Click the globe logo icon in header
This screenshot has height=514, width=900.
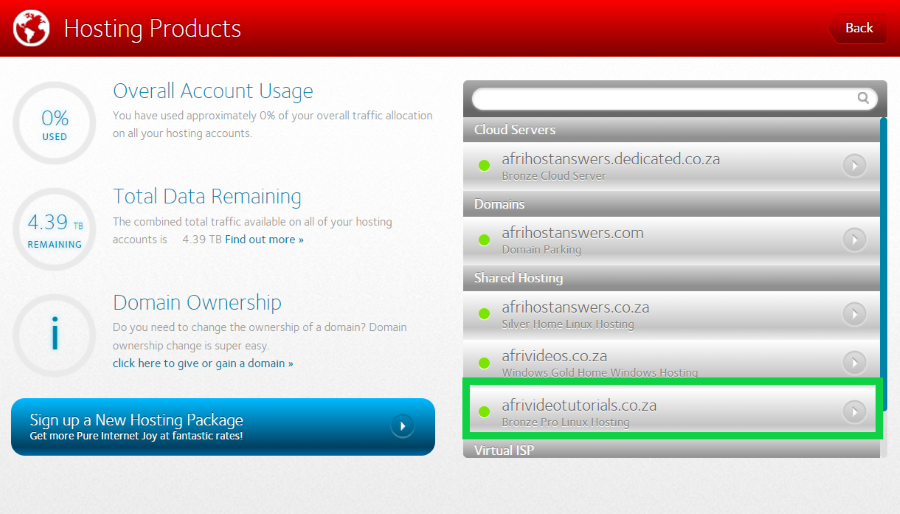31,28
